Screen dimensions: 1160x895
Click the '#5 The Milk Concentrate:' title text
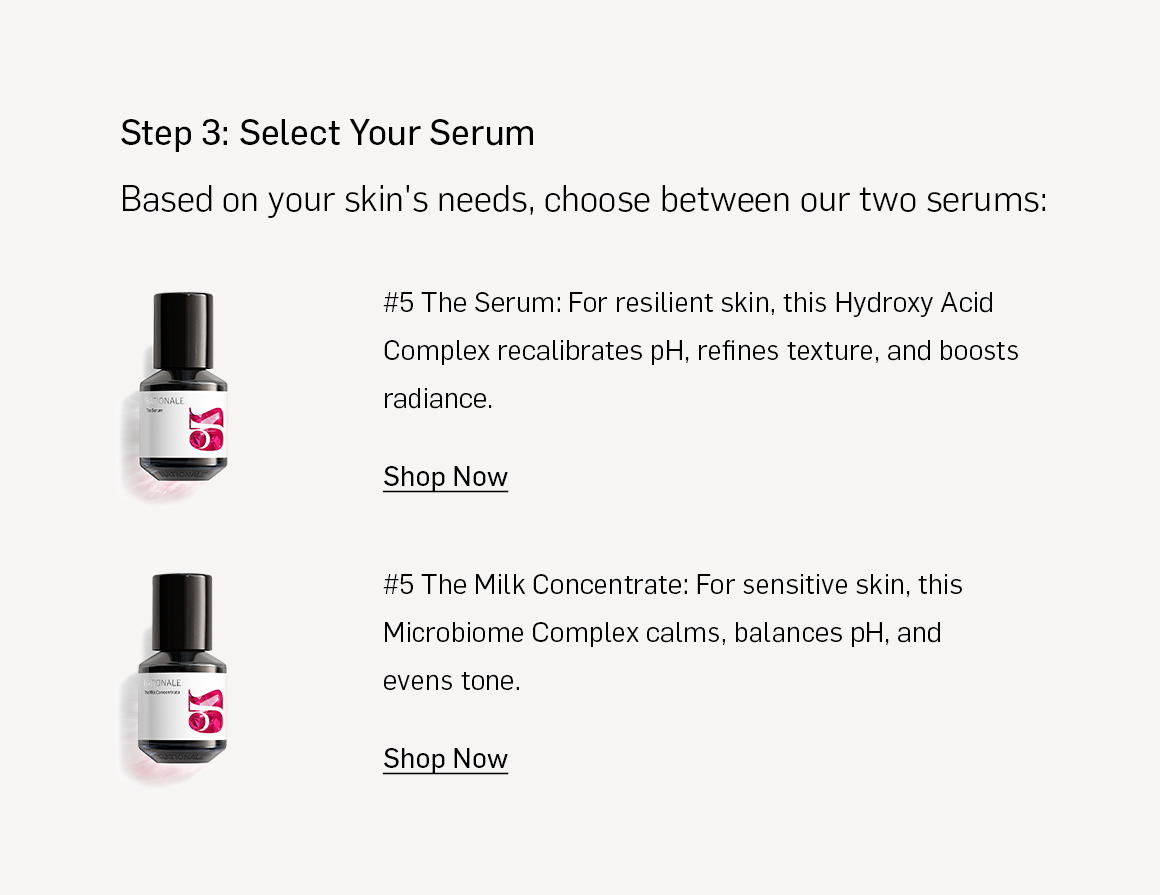[x=536, y=584]
